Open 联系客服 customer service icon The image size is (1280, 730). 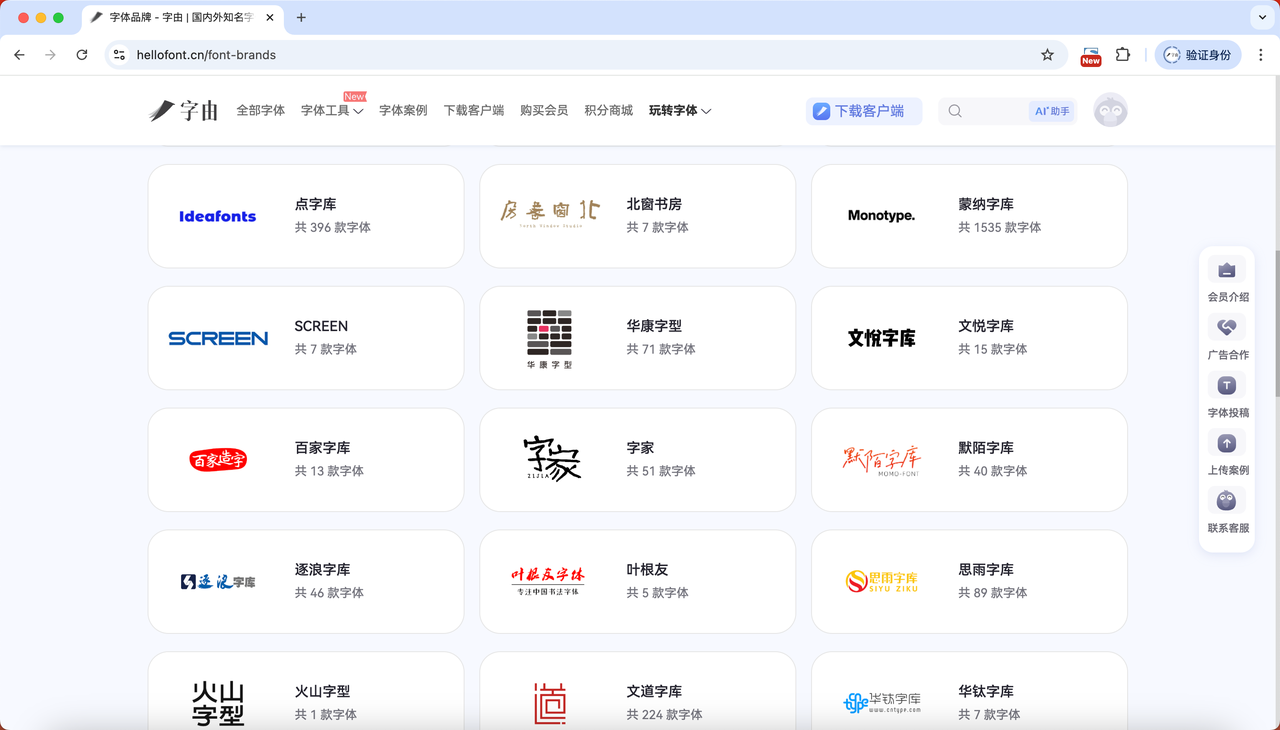tap(1227, 501)
